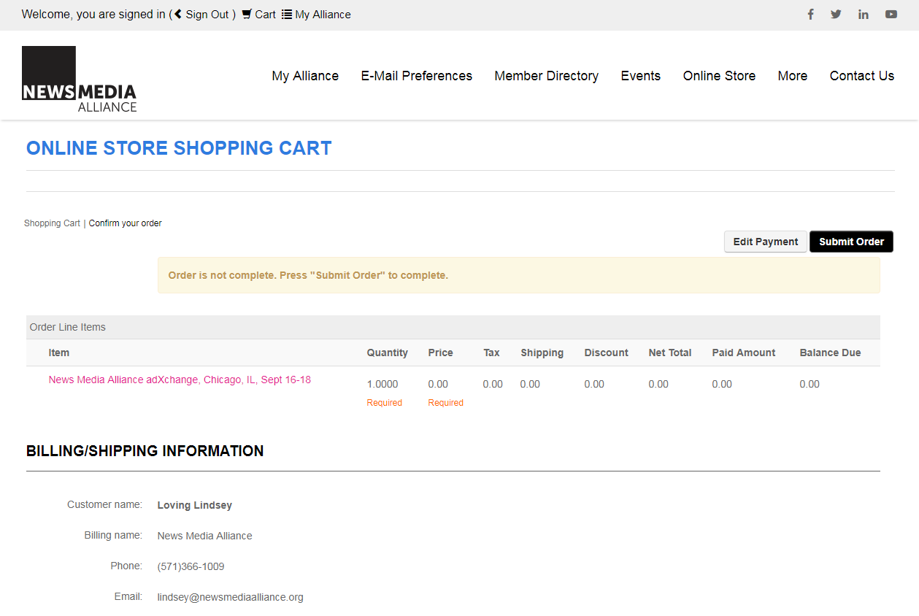Viewport: 919px width, 616px height.
Task: Open the Facebook social icon
Action: point(811,15)
